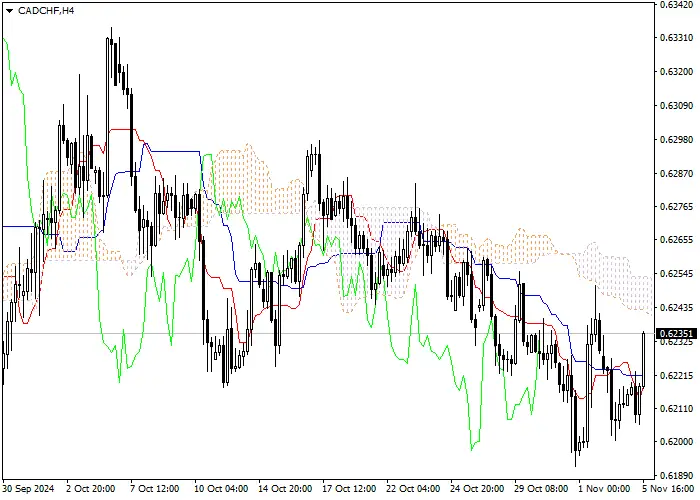
Task: Click price axis label 0.62765
Action: point(677,207)
